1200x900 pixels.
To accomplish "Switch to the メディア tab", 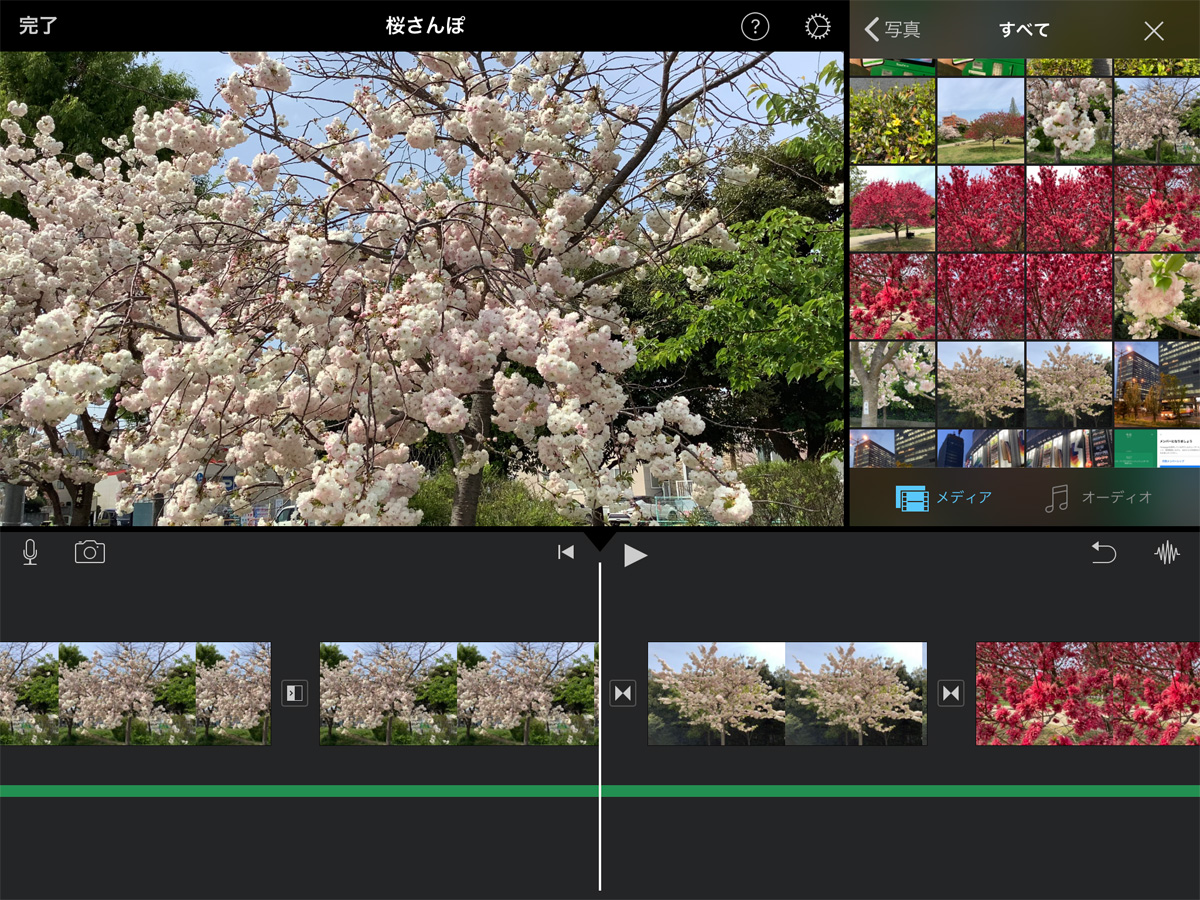I will (944, 497).
